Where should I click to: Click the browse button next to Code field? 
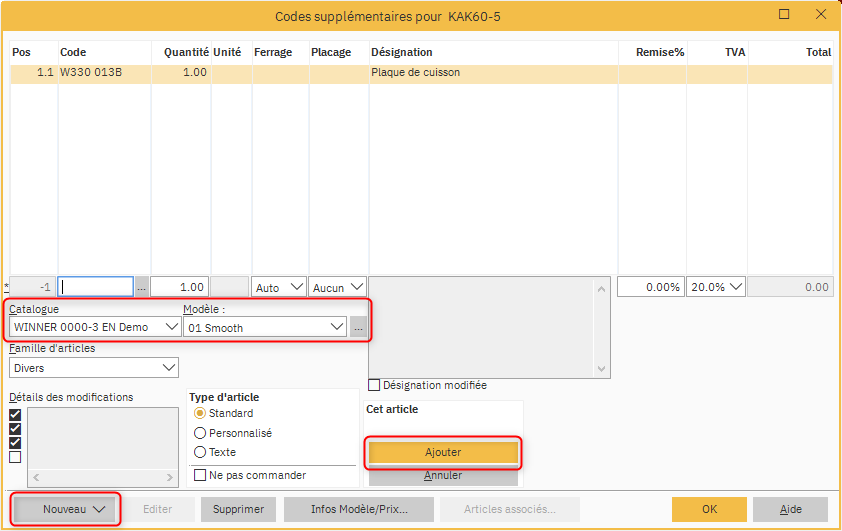[141, 287]
